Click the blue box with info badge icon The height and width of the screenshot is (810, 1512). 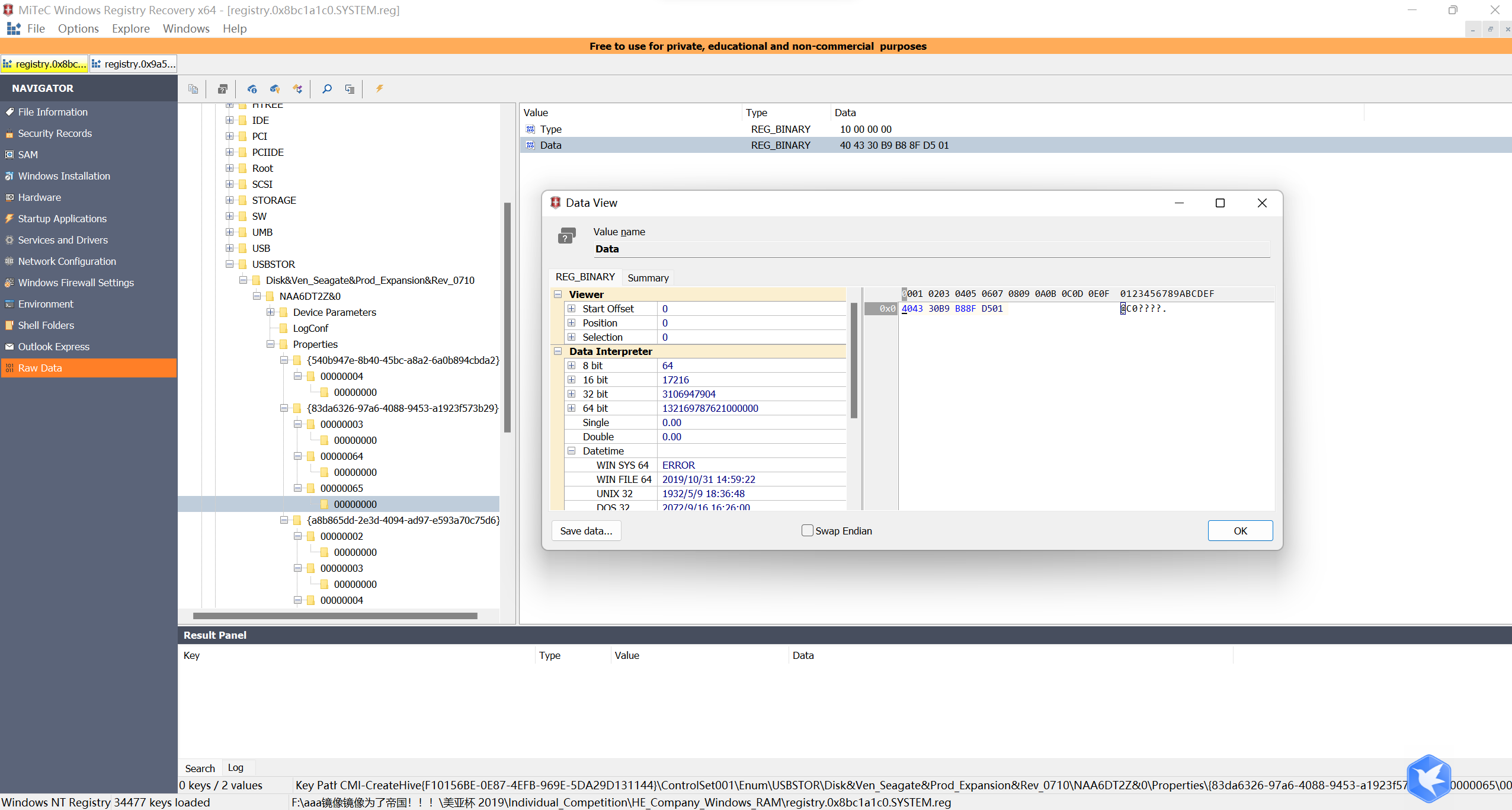tap(252, 89)
